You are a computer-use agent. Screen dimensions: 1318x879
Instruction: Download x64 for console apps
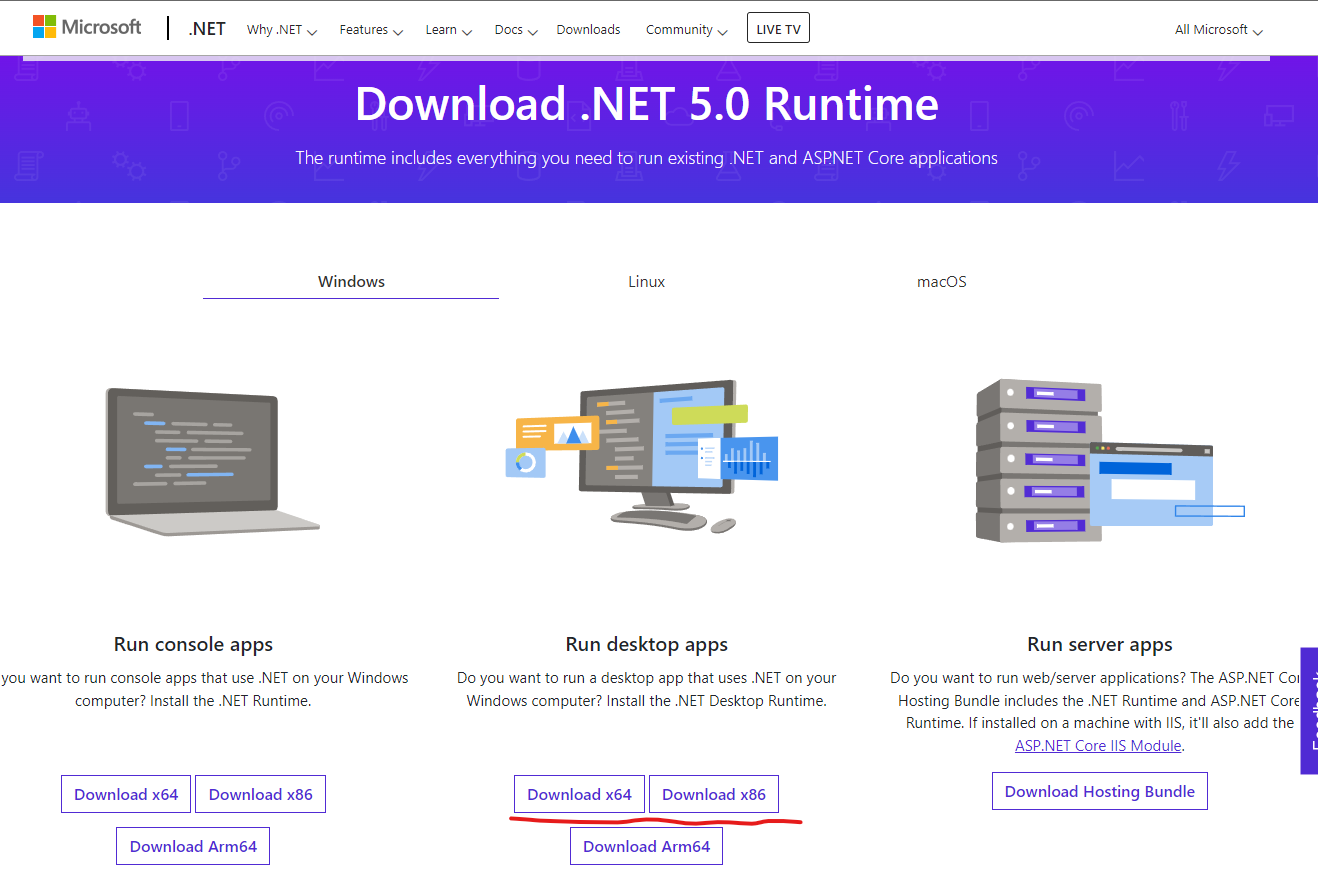[x=126, y=795]
